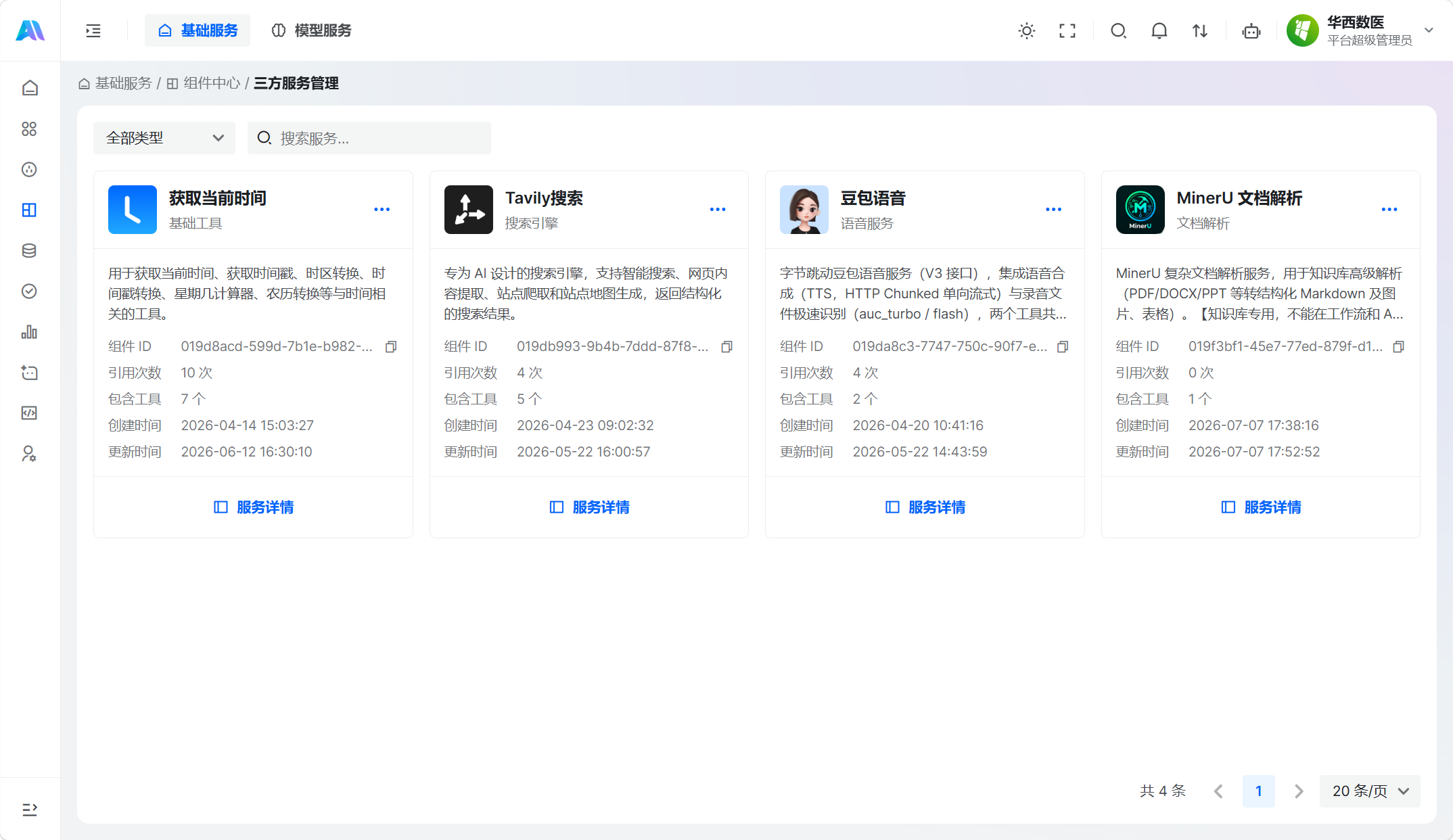Viewport: 1453px width, 840px height.
Task: Open the more menu for MinerU 文档解析
Action: click(x=1389, y=210)
